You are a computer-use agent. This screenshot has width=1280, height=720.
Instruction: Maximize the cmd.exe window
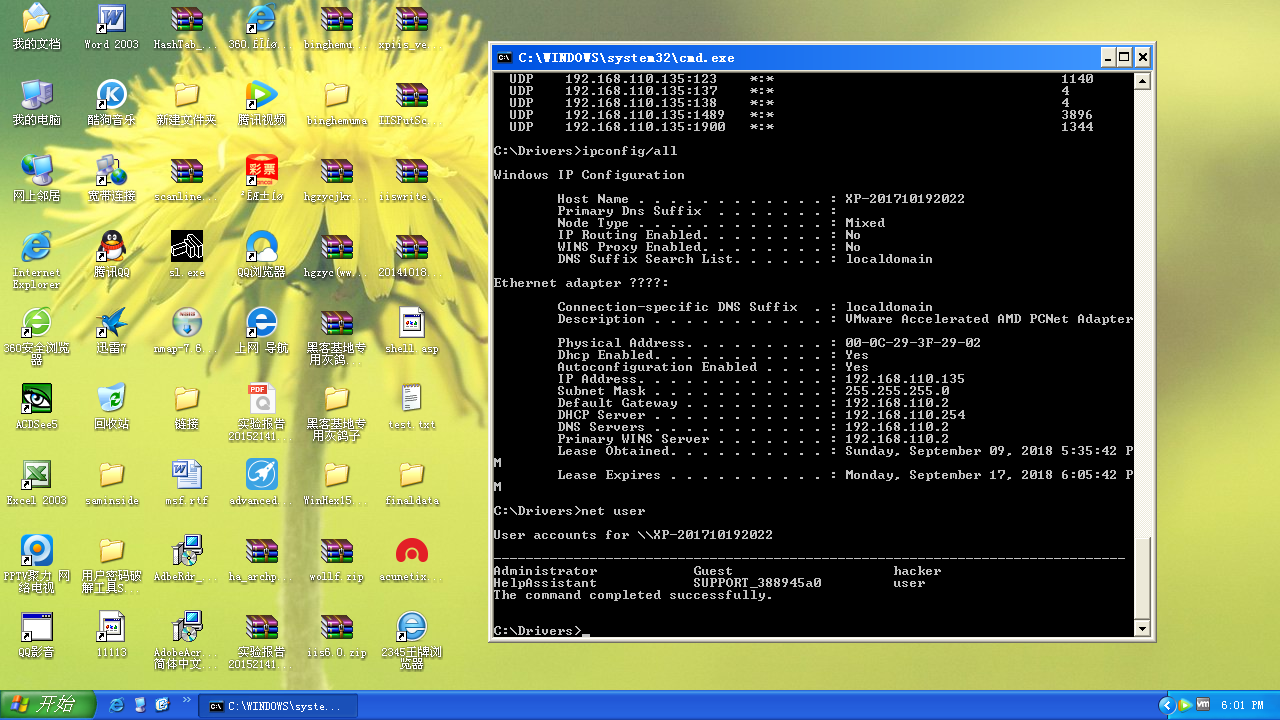pos(1125,57)
